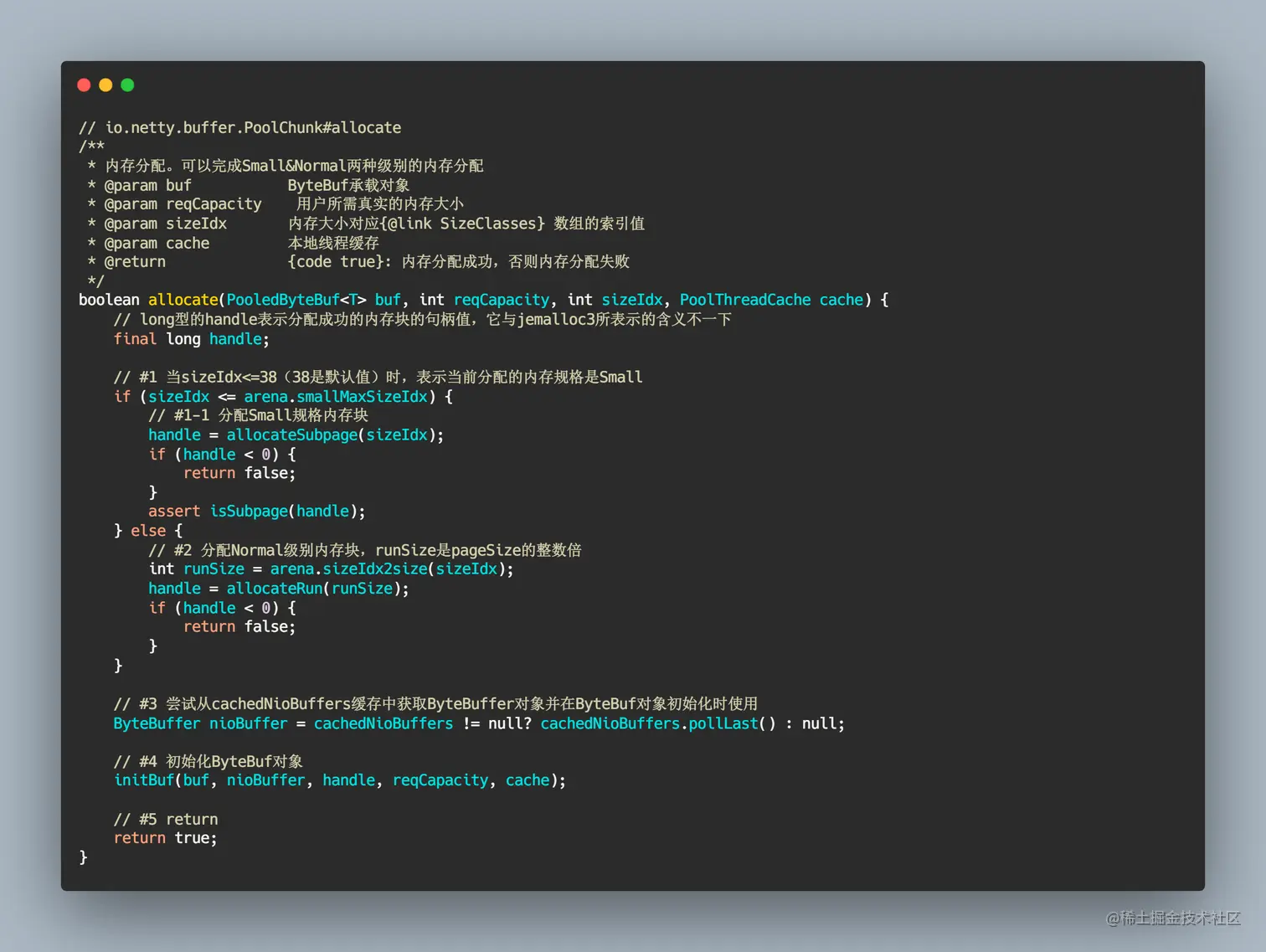Click the io.netty.buffer.PoolChunk#allocate comment
The height and width of the screenshot is (952, 1266).
(239, 127)
